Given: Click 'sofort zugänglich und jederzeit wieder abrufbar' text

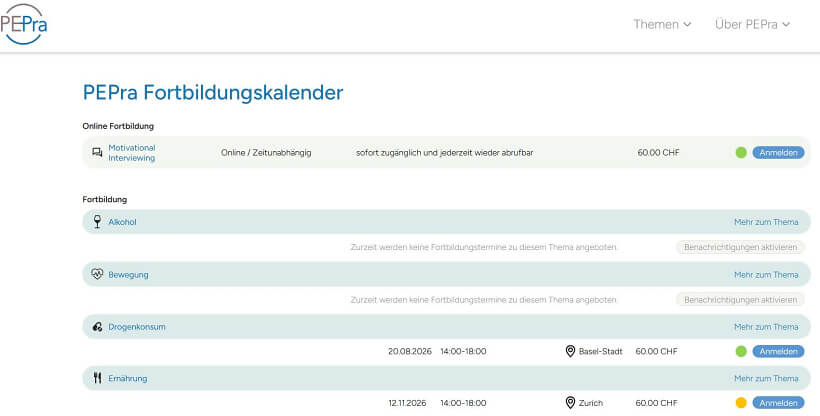Looking at the screenshot, I should coord(445,153).
